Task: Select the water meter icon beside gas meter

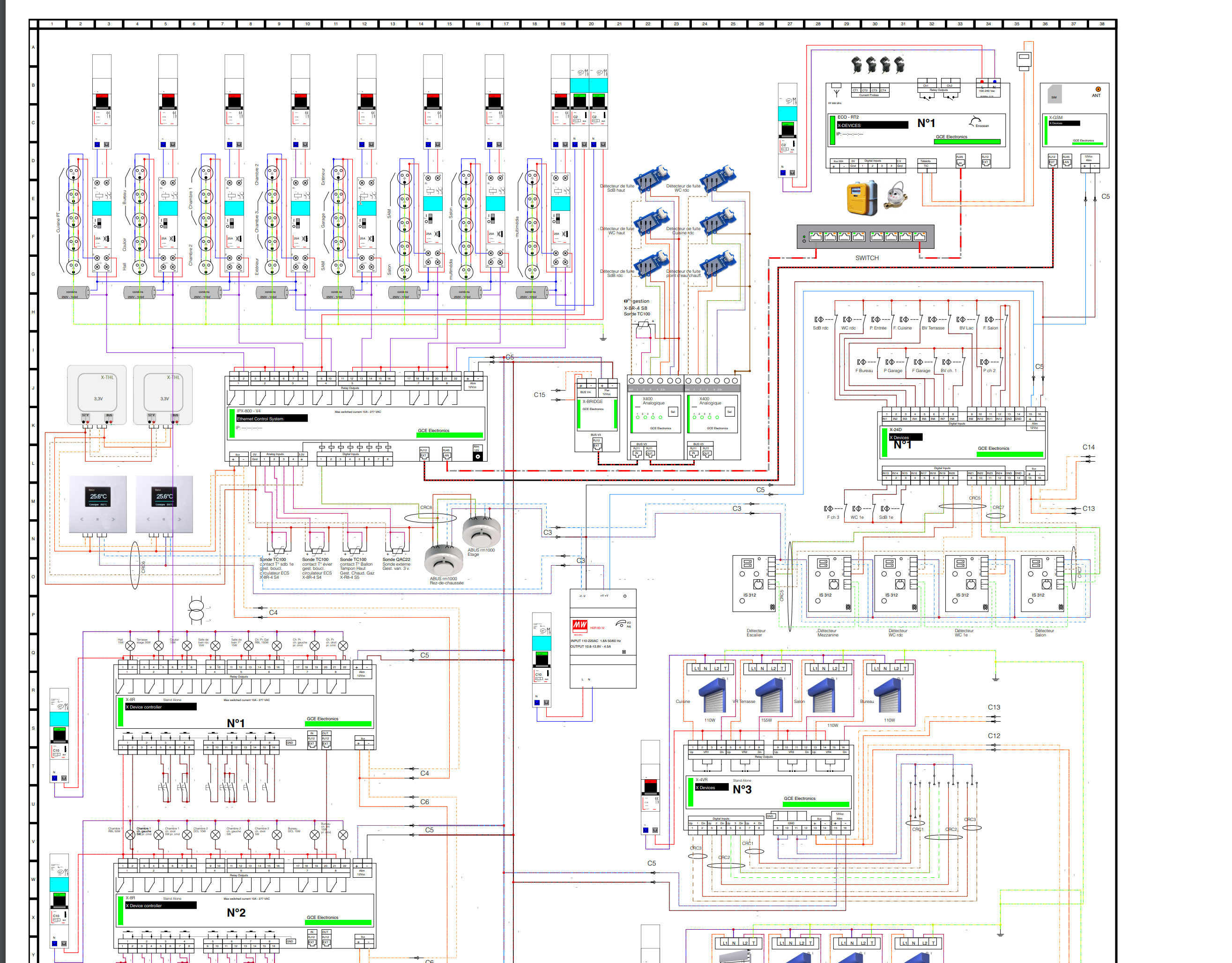Action: pos(895,196)
